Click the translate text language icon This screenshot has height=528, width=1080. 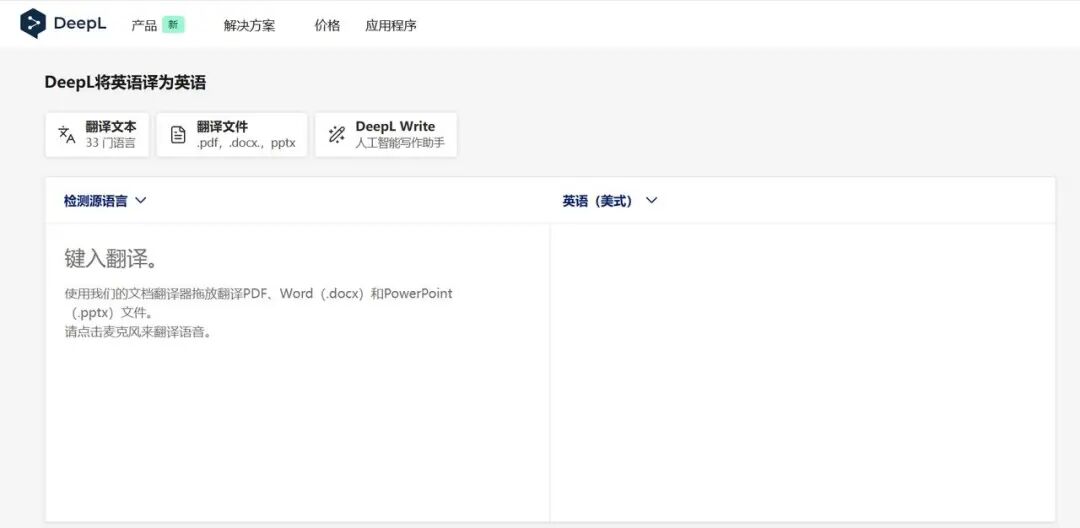point(67,135)
